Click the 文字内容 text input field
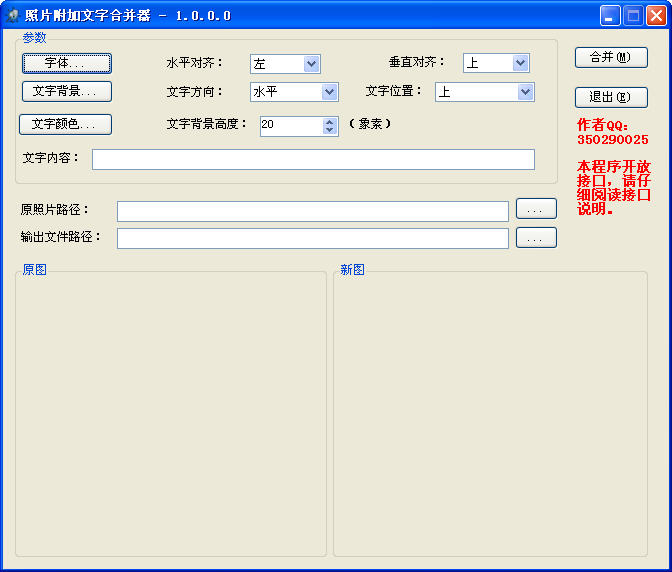 click(x=313, y=159)
